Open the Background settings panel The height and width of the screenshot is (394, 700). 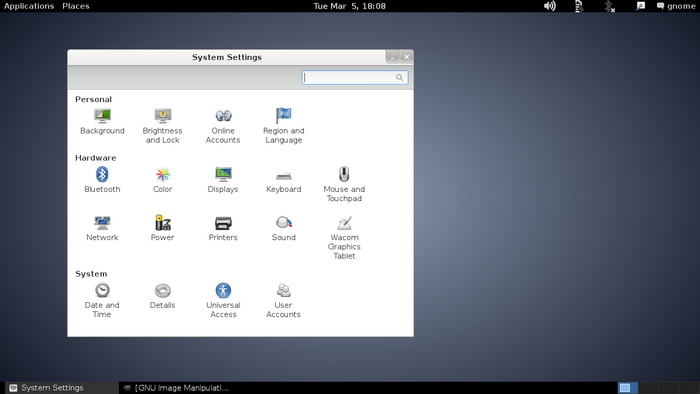click(102, 122)
